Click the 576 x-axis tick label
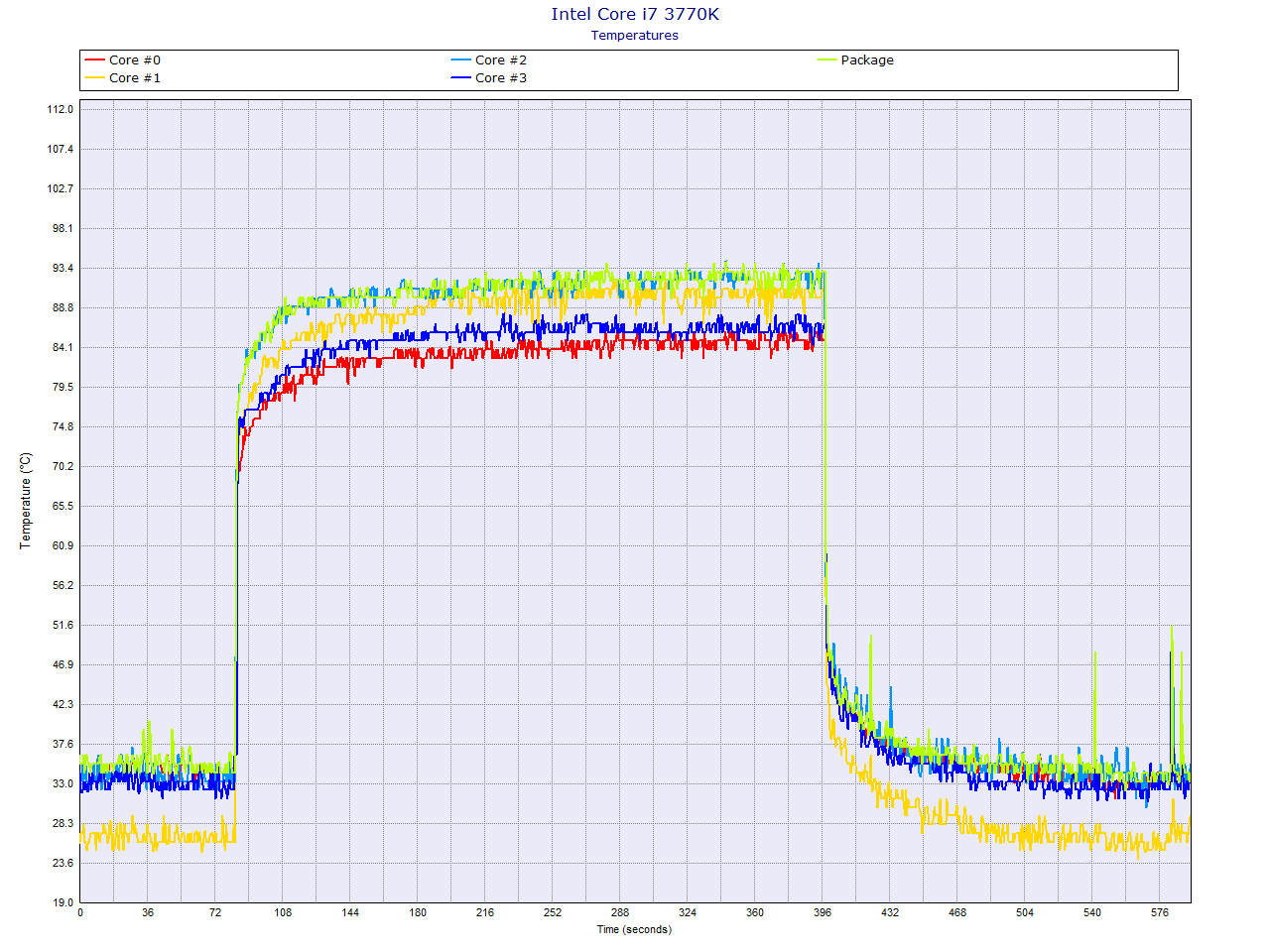The width and height of the screenshot is (1270, 952). pyautogui.click(x=1160, y=913)
